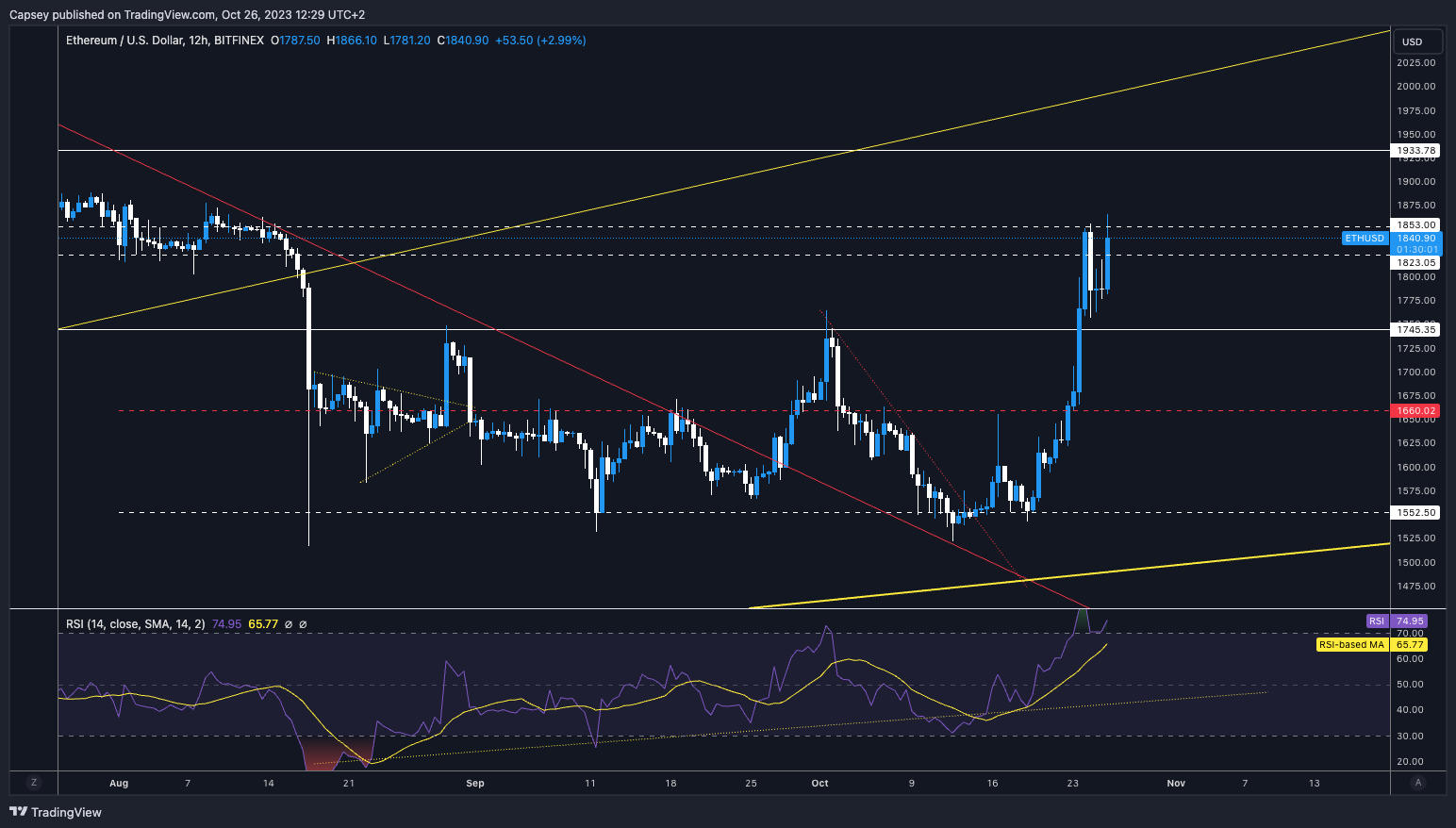Click the white 1933.78 price level label

pyautogui.click(x=1415, y=149)
